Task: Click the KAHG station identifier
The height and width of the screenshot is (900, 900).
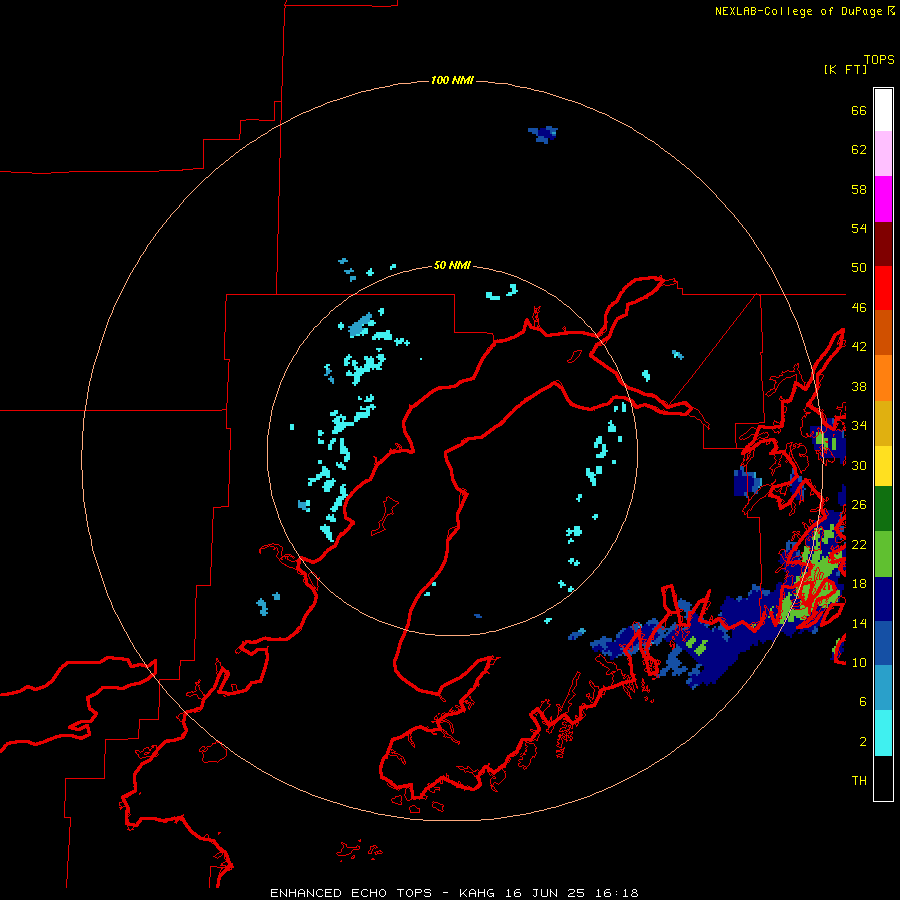Action: 479,893
